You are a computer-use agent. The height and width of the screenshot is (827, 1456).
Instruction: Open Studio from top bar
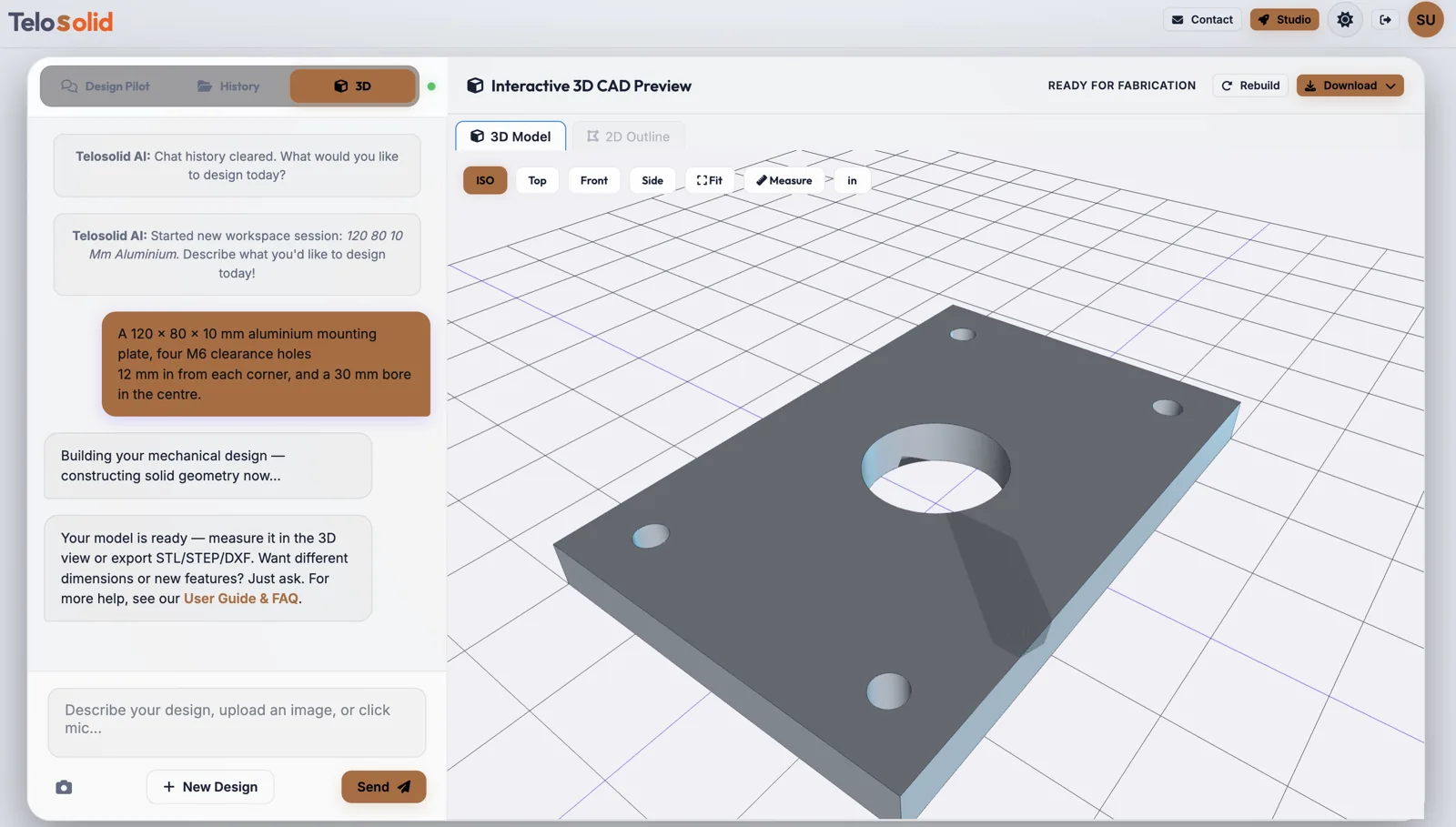[1284, 19]
